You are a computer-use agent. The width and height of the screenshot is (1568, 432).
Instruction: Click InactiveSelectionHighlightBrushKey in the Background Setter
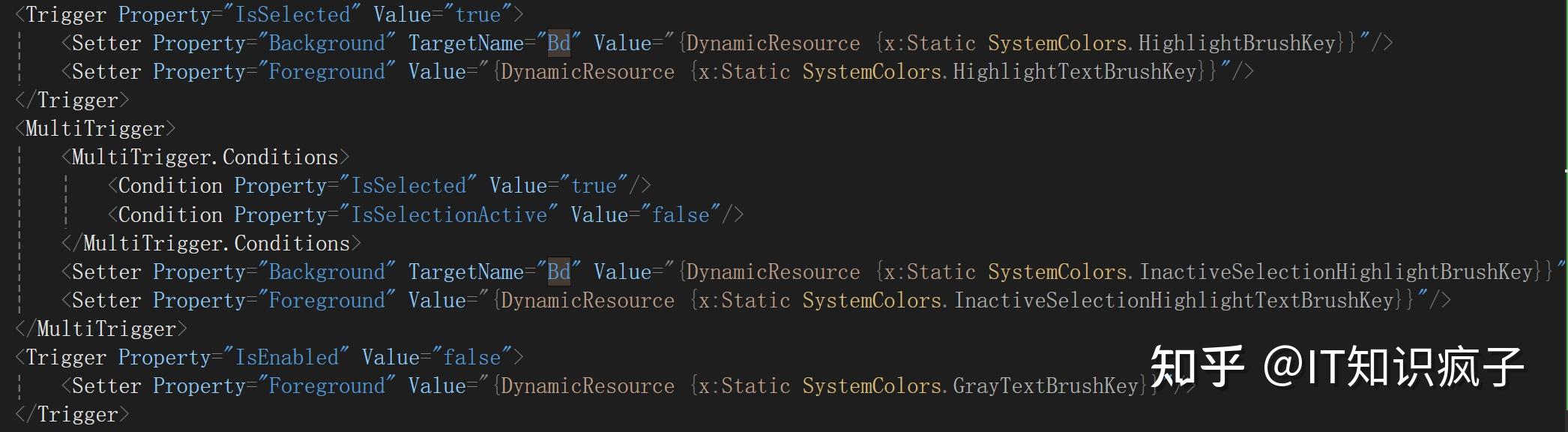point(1336,272)
